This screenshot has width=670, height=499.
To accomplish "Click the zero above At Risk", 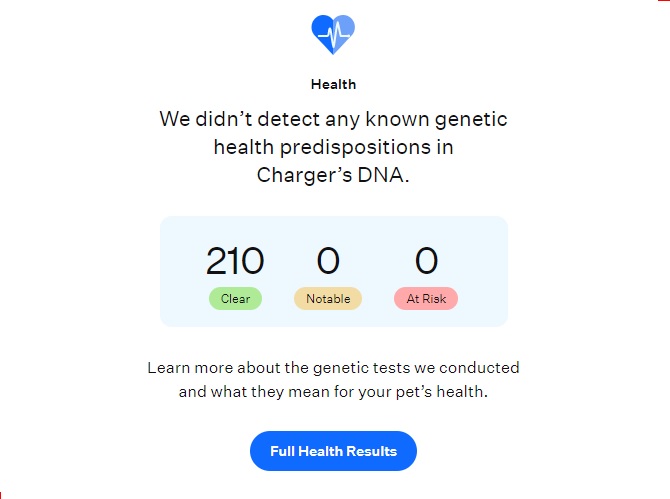I will (x=426, y=262).
